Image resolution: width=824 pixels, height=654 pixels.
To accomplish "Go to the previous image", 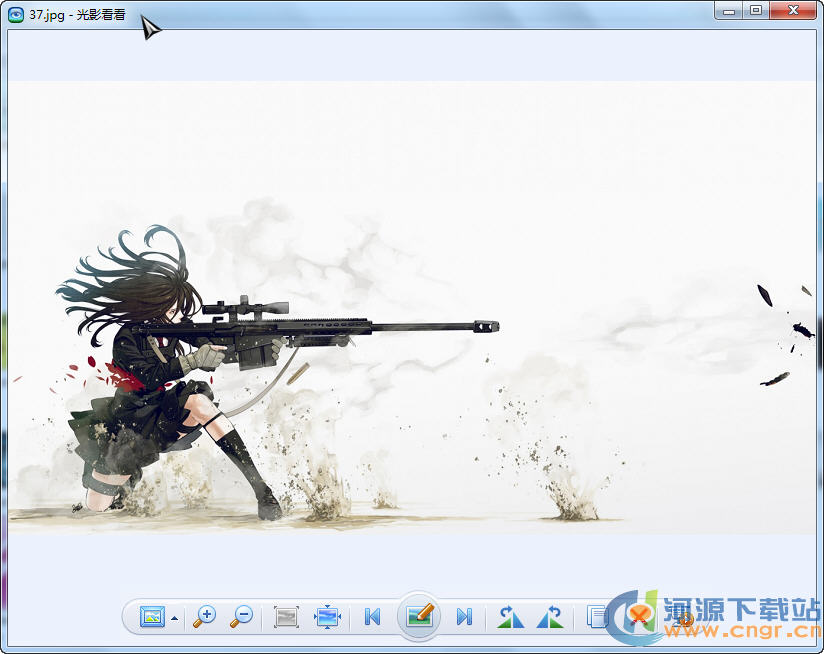I will 372,617.
